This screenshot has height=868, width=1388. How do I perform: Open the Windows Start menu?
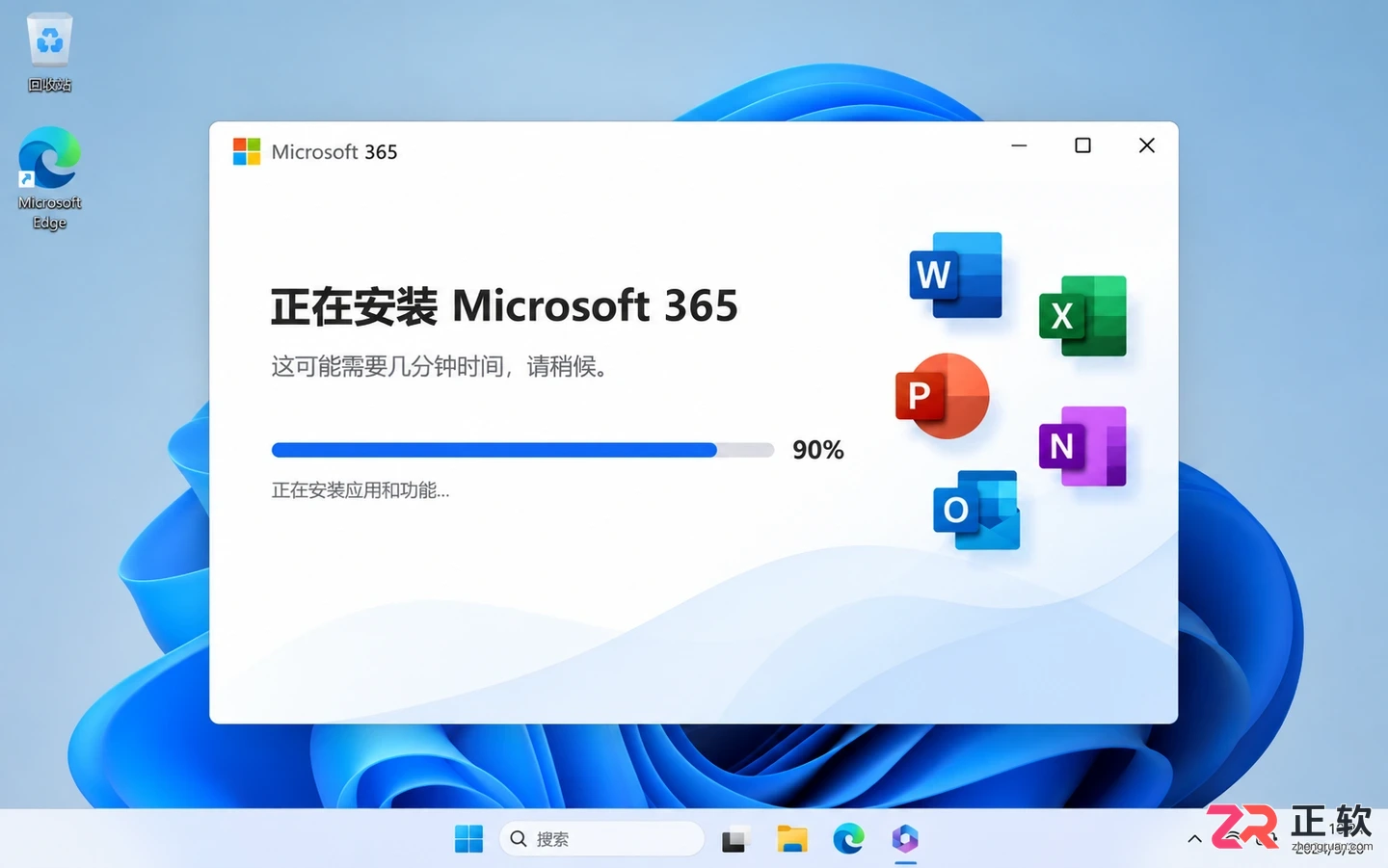point(469,839)
